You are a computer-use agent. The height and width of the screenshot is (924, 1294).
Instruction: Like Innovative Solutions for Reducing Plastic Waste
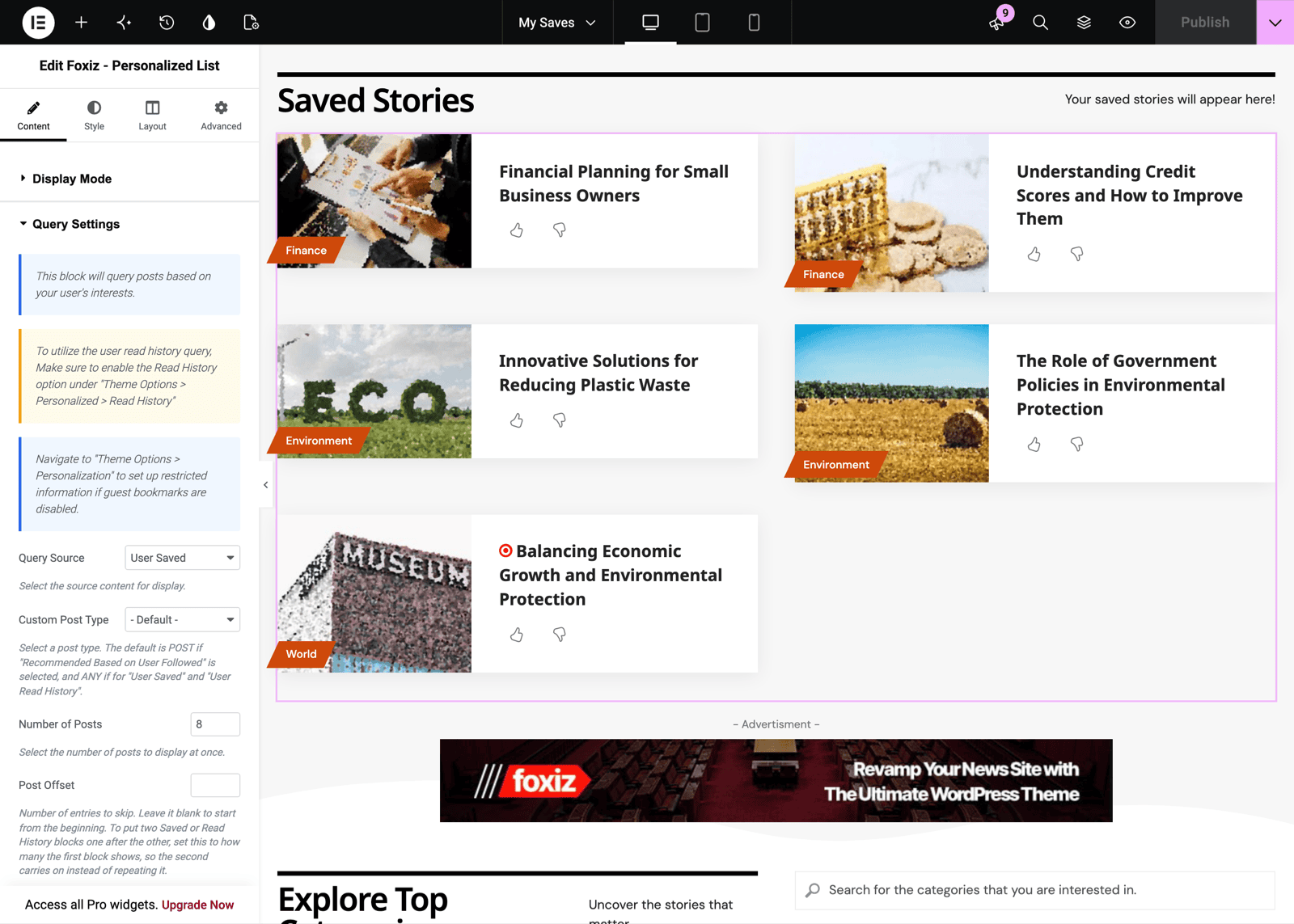click(x=517, y=420)
